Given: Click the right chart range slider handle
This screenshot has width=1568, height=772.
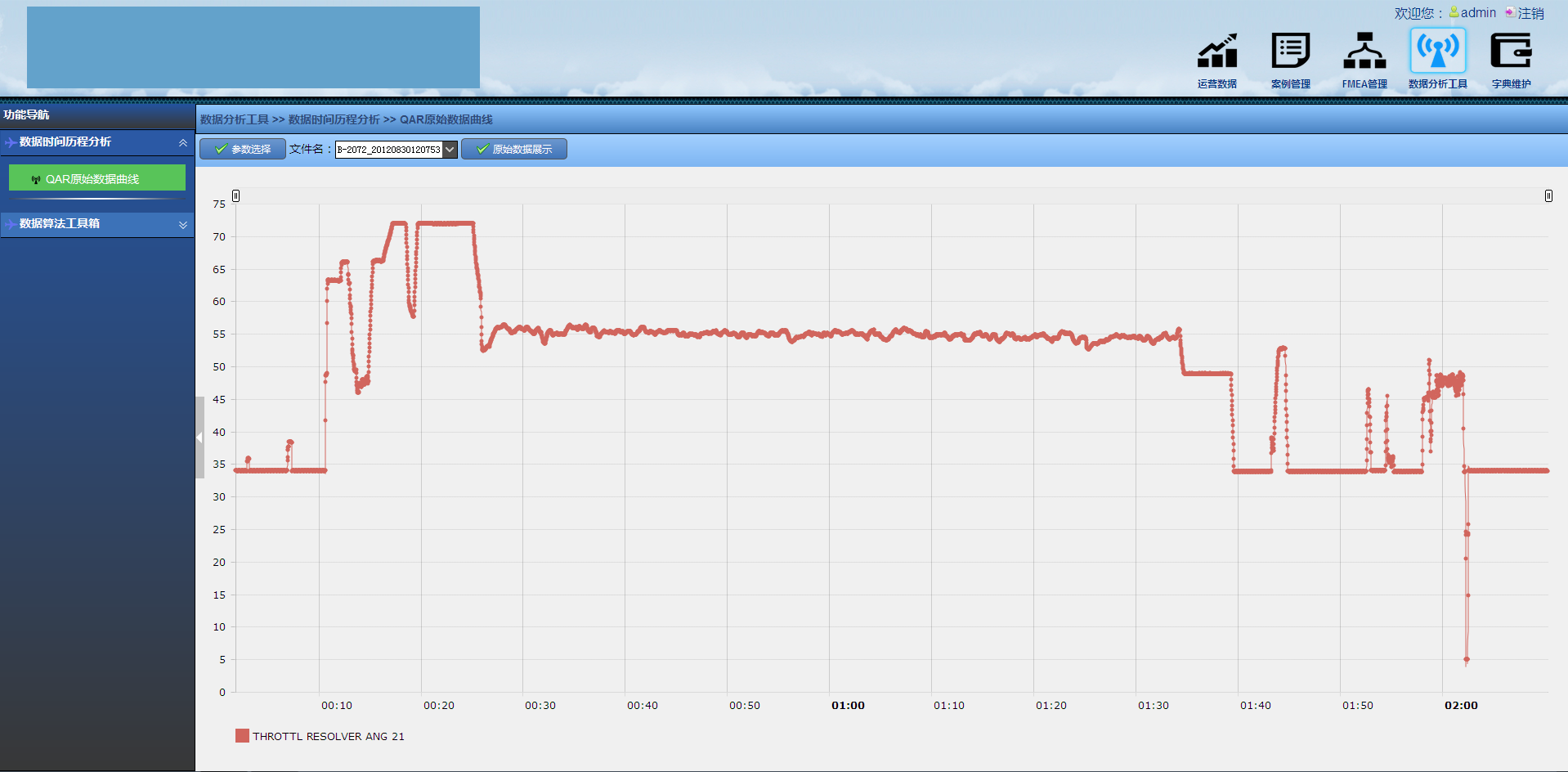Looking at the screenshot, I should (1548, 195).
